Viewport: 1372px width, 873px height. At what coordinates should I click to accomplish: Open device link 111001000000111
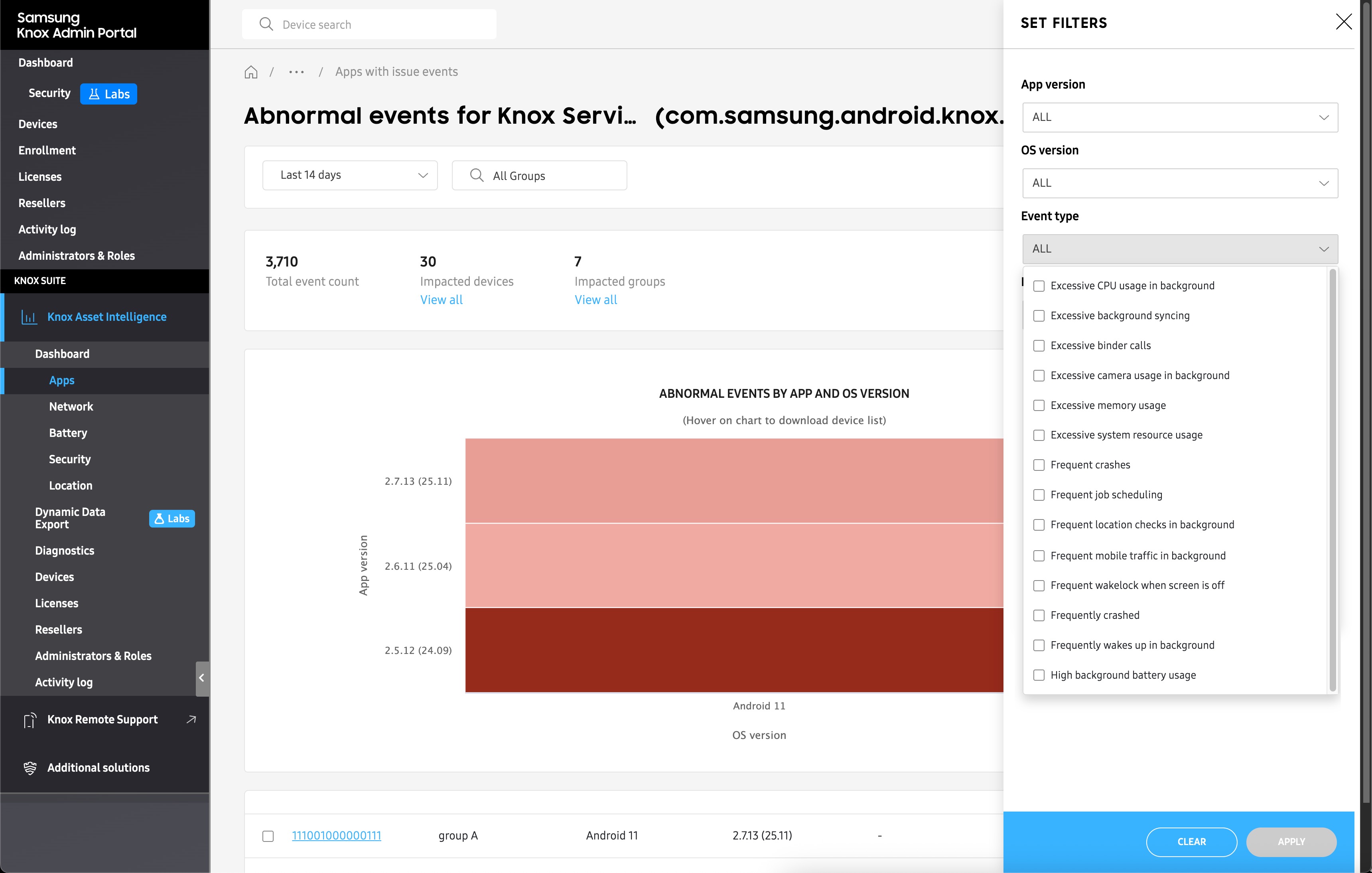pos(336,836)
